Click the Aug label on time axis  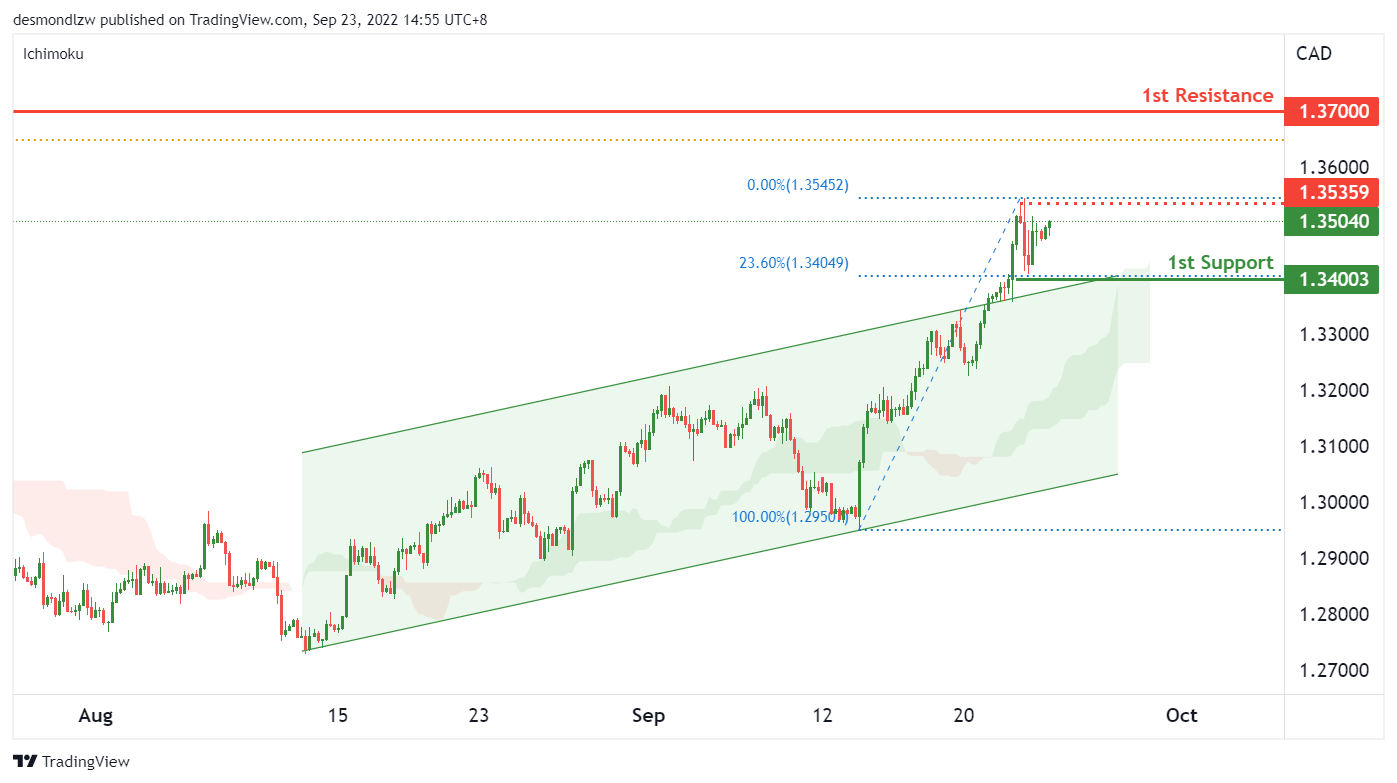click(x=95, y=716)
